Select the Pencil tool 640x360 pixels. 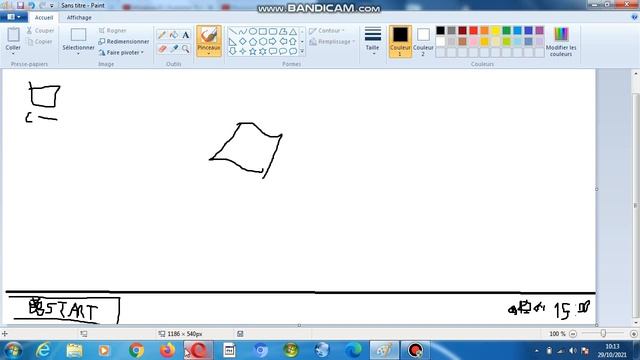[162, 35]
